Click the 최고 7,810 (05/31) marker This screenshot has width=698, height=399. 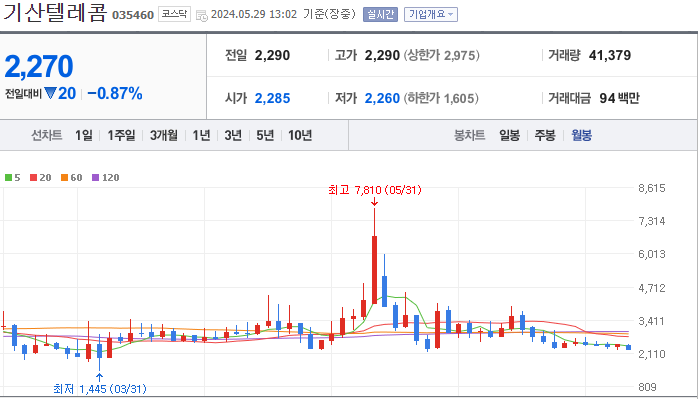(374, 191)
